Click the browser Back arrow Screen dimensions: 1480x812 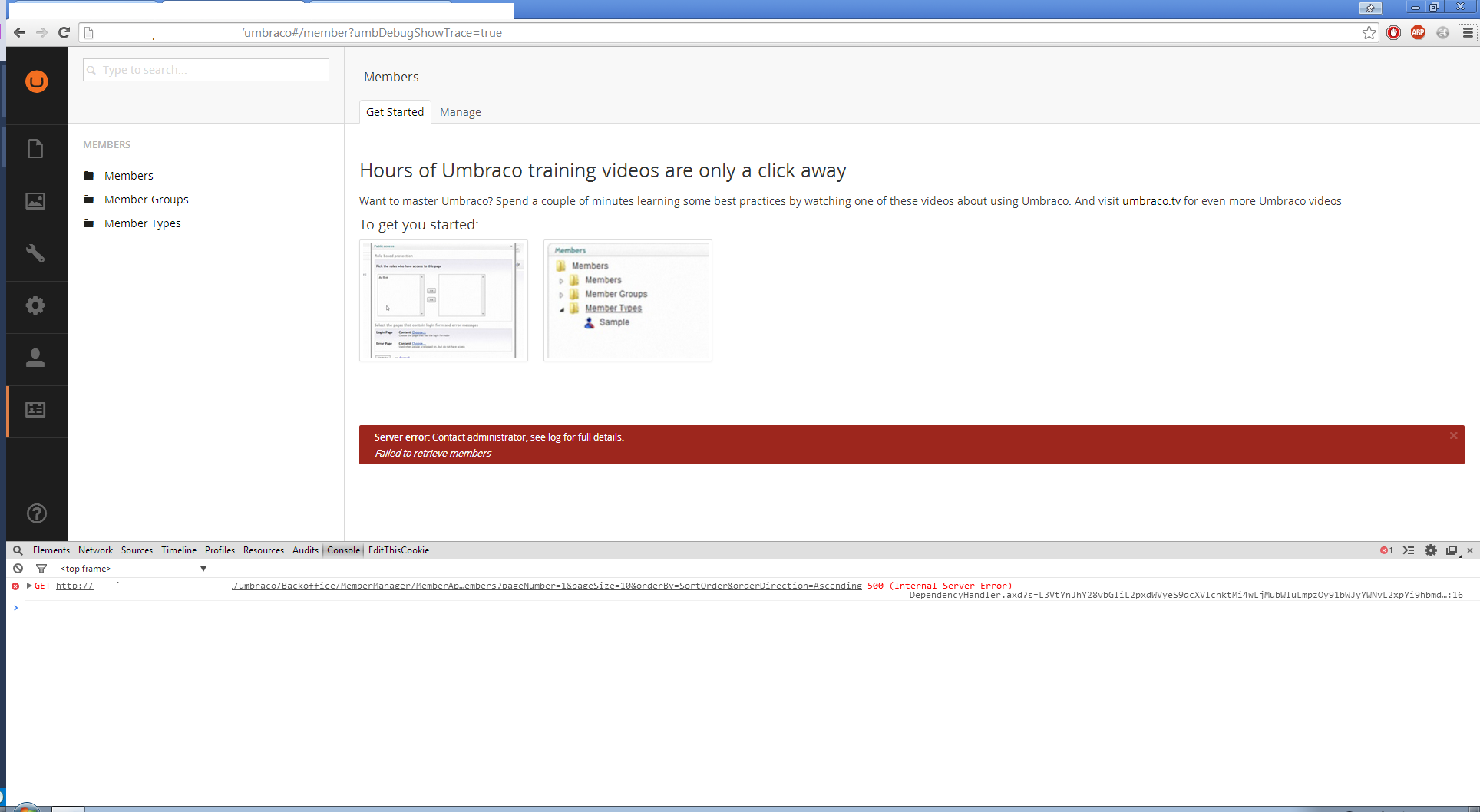point(20,32)
